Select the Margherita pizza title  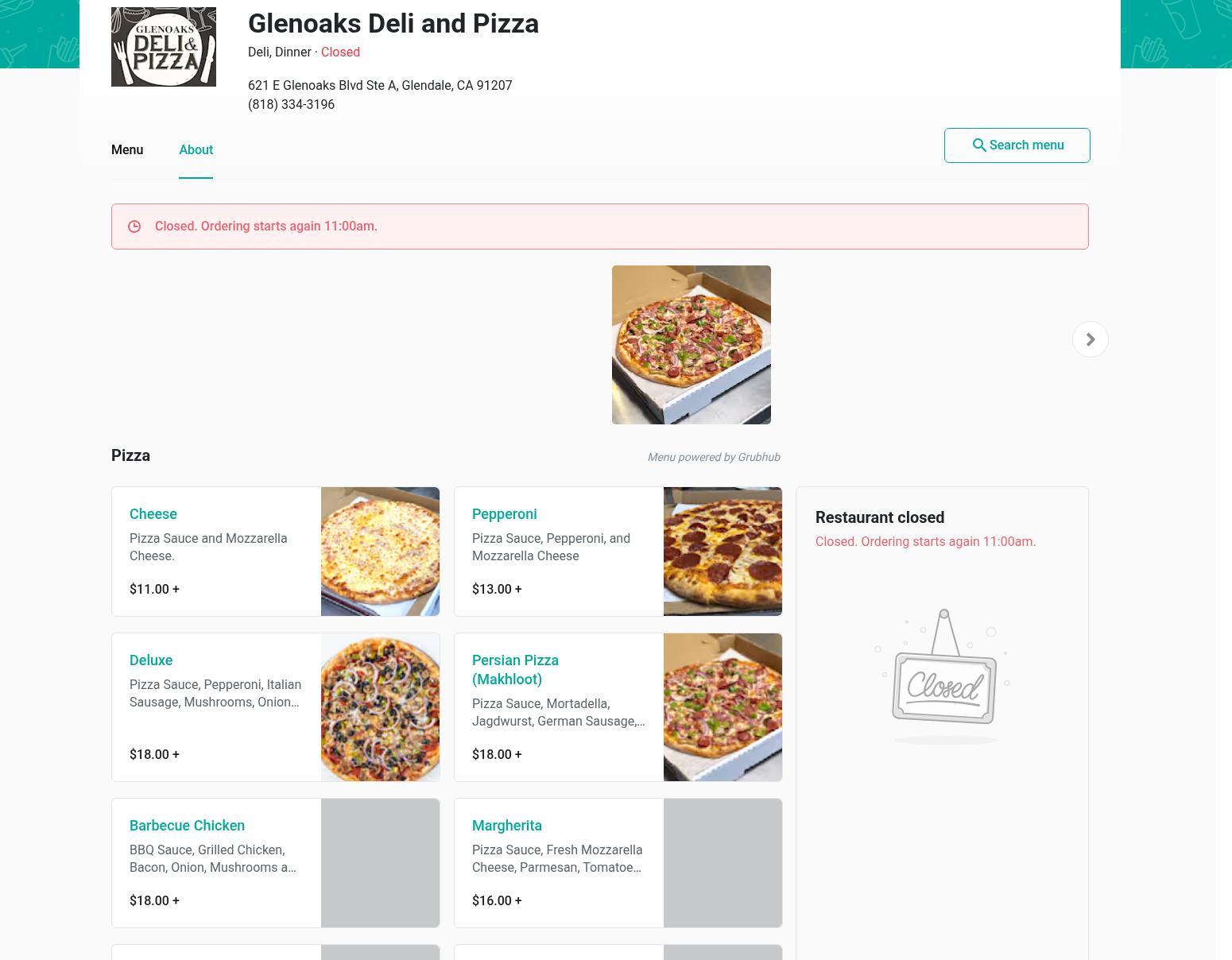[506, 826]
